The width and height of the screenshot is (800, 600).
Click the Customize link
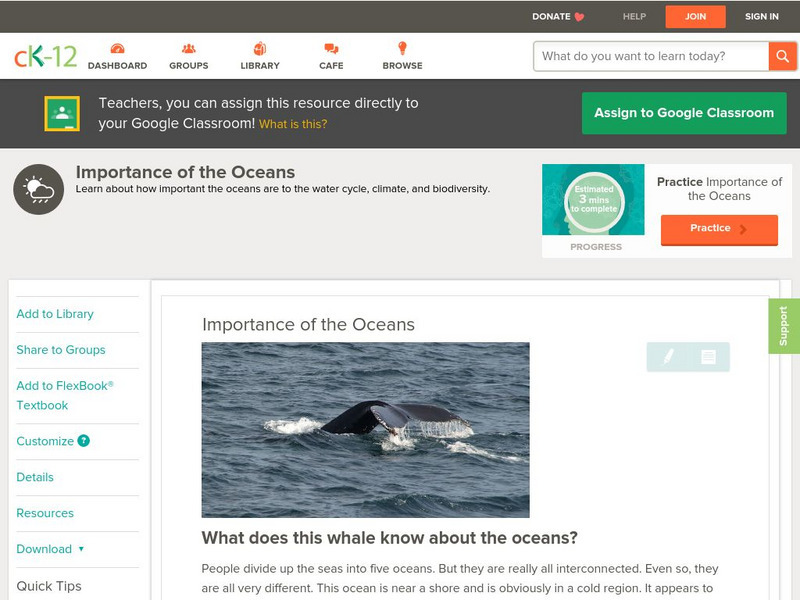click(45, 441)
